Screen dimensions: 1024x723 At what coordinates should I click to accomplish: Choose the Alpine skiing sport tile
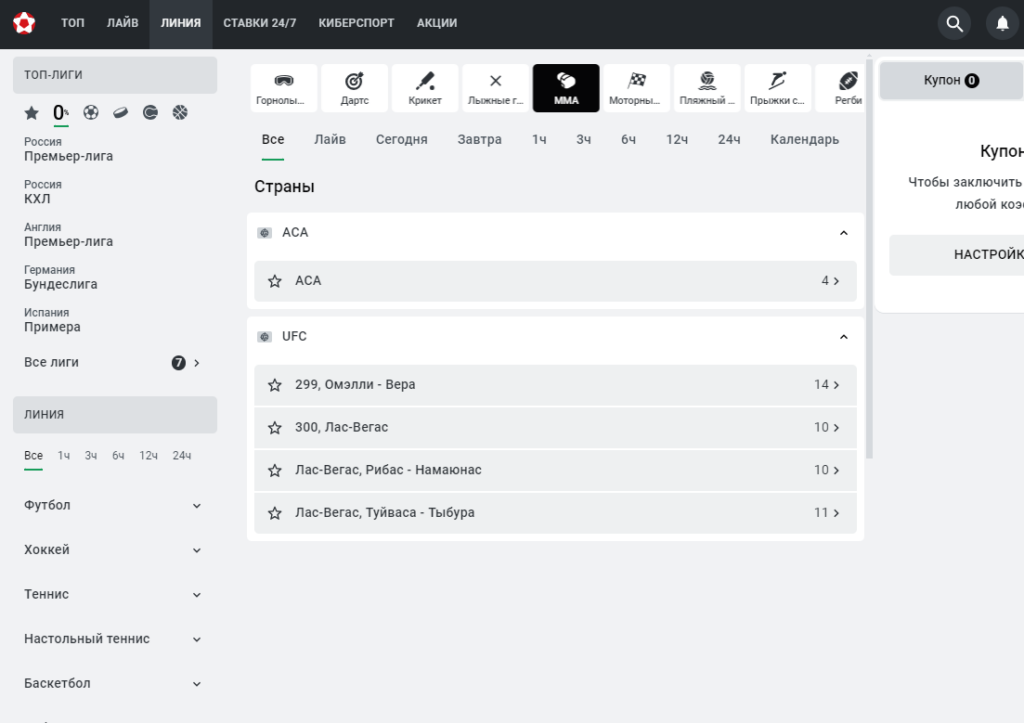[283, 88]
